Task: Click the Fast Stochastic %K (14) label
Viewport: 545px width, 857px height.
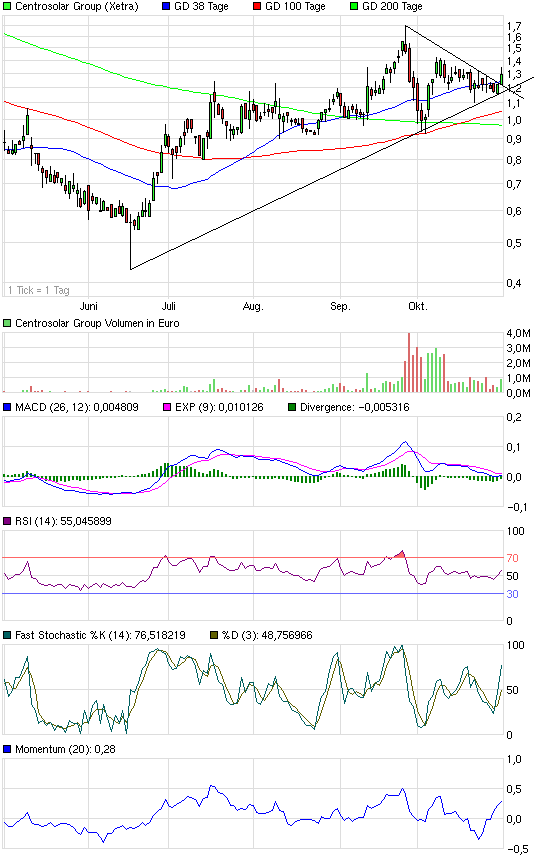Action: pyautogui.click(x=100, y=636)
